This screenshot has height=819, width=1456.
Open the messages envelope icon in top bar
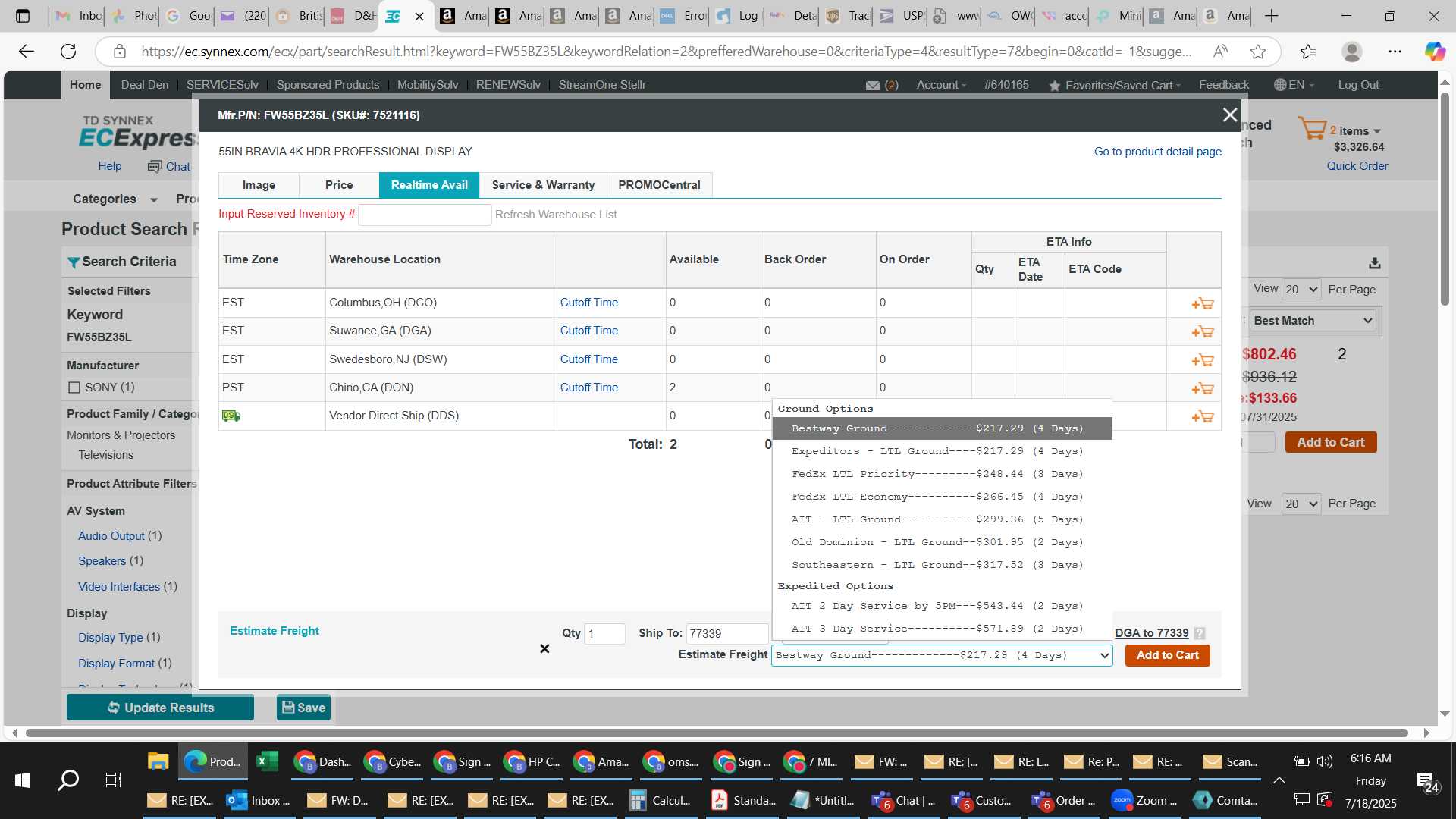coord(872,86)
